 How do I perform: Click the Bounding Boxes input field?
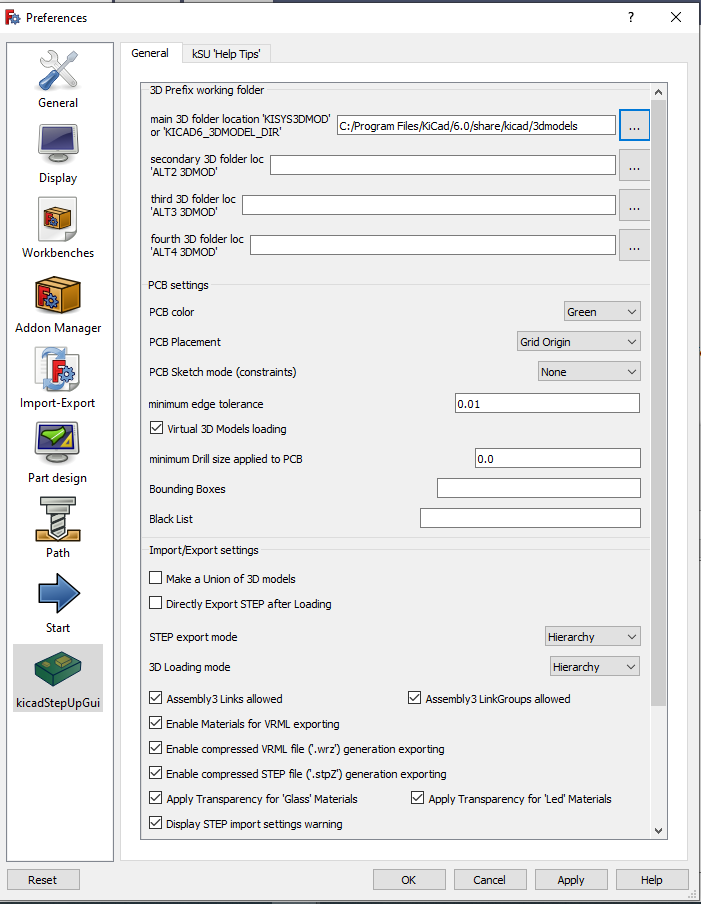pyautogui.click(x=538, y=488)
